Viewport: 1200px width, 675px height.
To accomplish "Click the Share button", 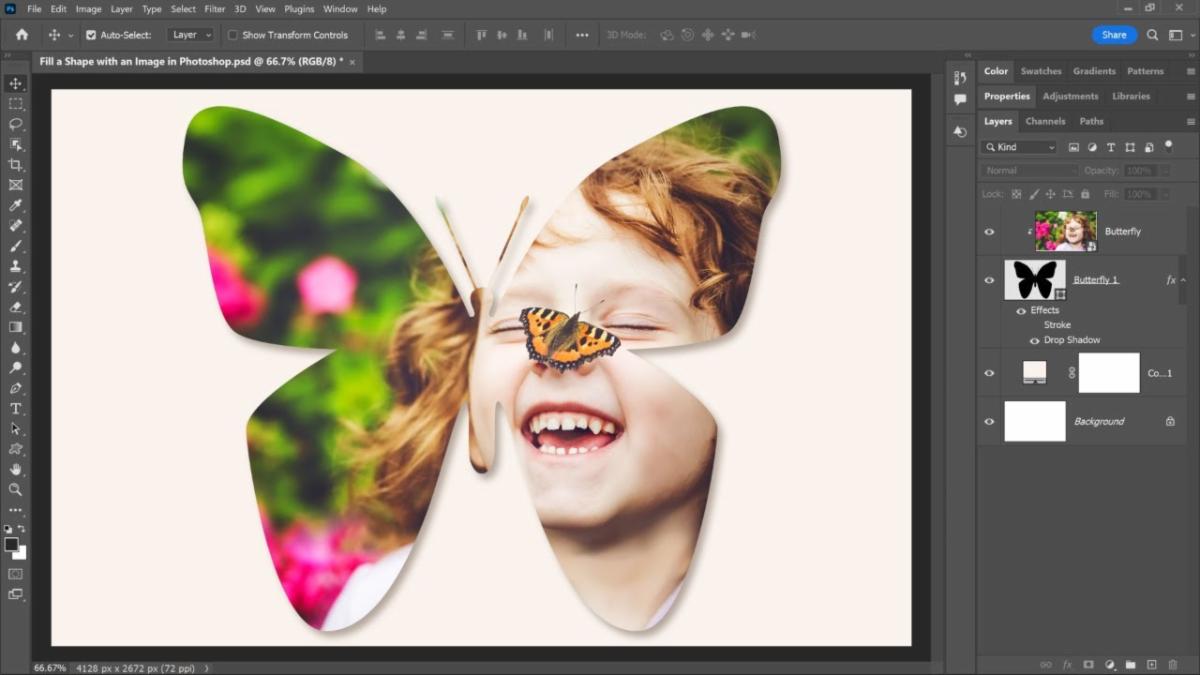I will pyautogui.click(x=1114, y=35).
